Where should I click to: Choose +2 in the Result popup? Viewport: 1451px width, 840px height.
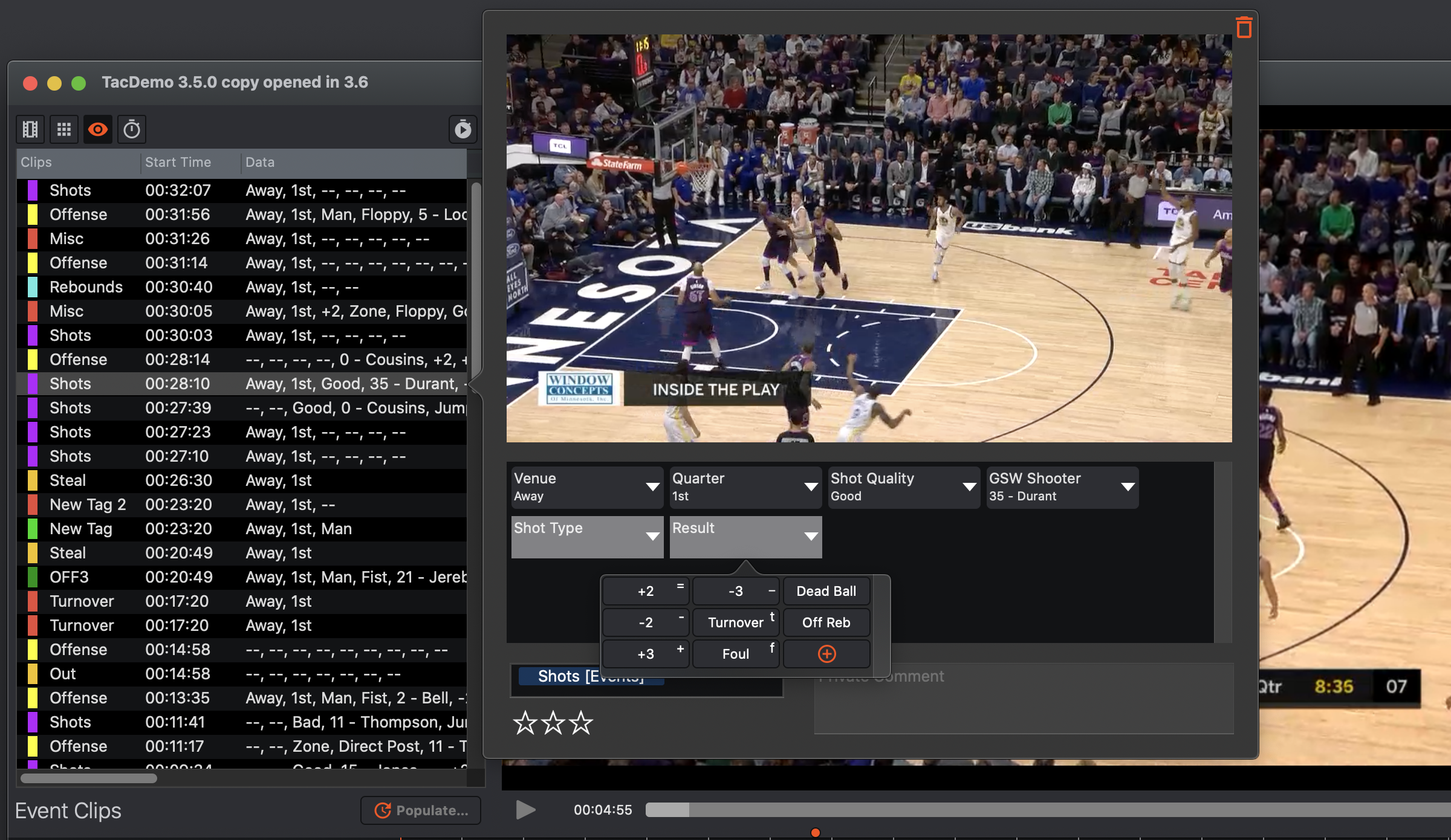pyautogui.click(x=646, y=591)
